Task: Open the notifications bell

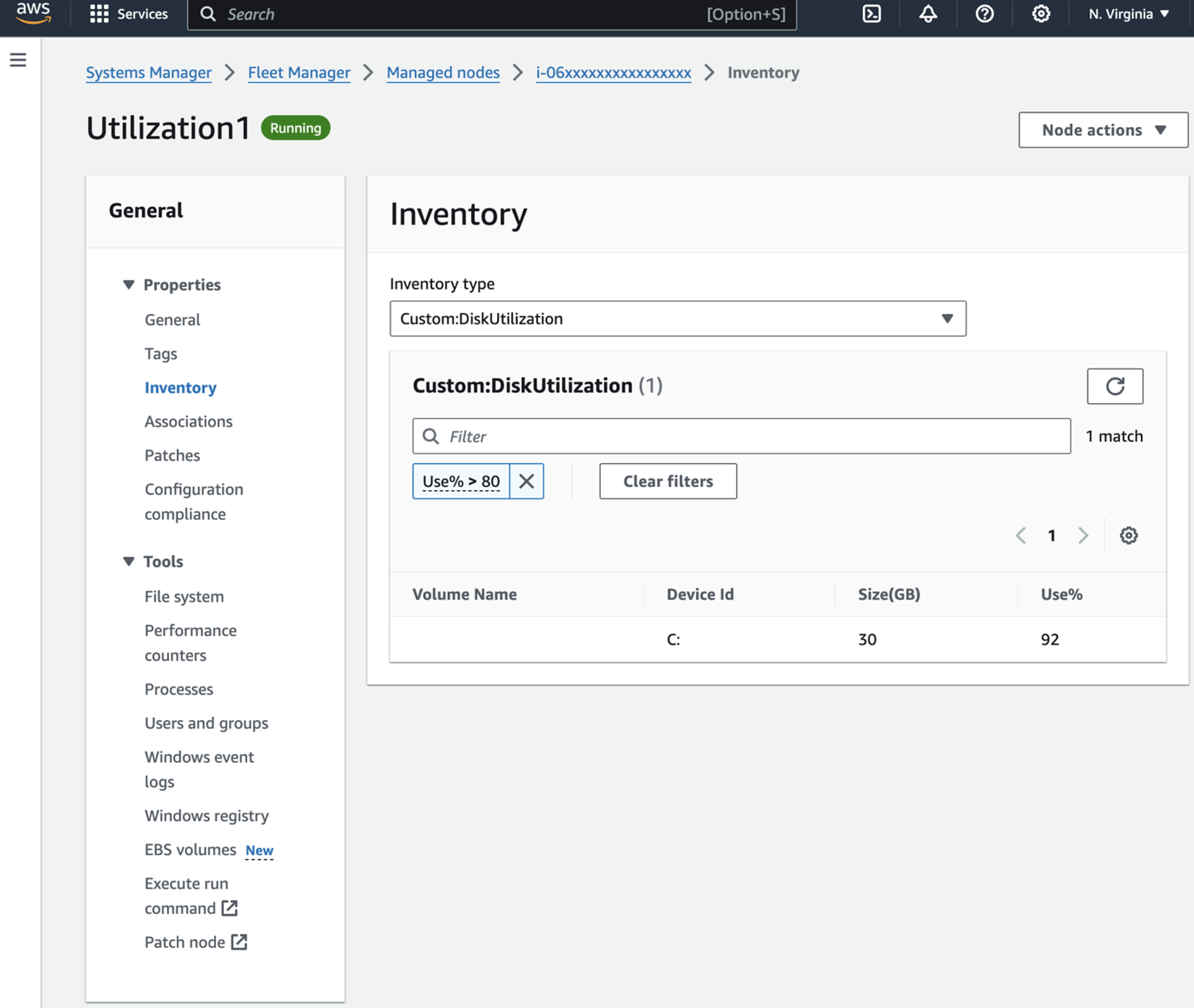Action: pyautogui.click(x=927, y=14)
